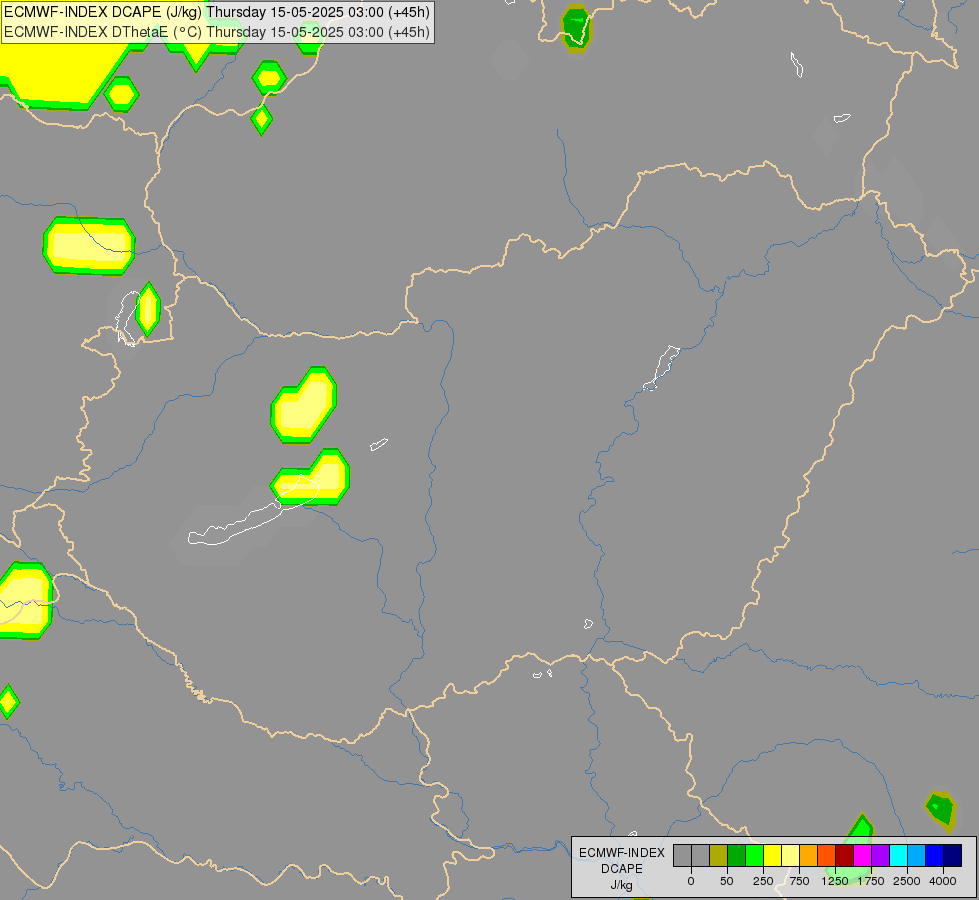Click the legend value label 50
Image resolution: width=979 pixels, height=900 pixels.
coord(727,881)
